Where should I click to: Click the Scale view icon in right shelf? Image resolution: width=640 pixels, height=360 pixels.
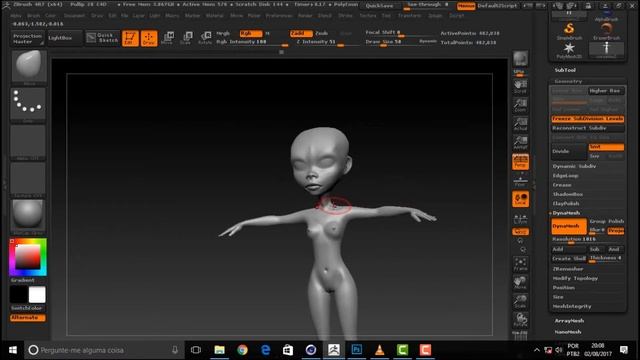(x=520, y=302)
